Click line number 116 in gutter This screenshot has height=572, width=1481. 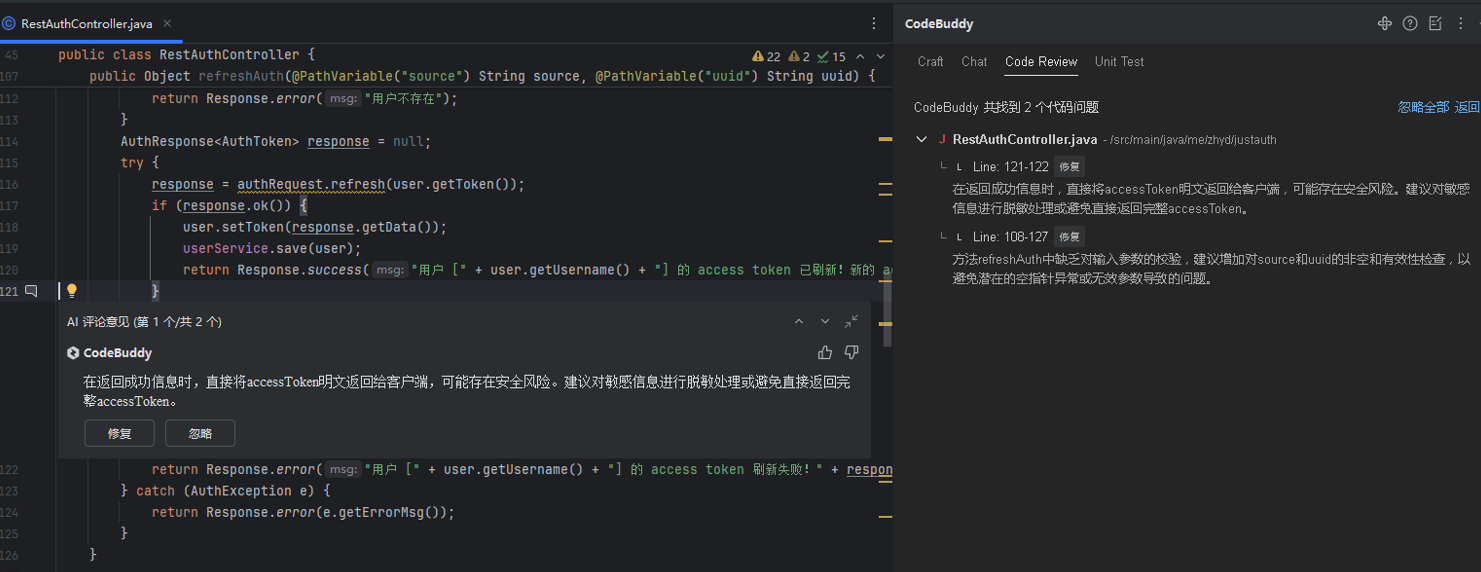pyautogui.click(x=10, y=185)
